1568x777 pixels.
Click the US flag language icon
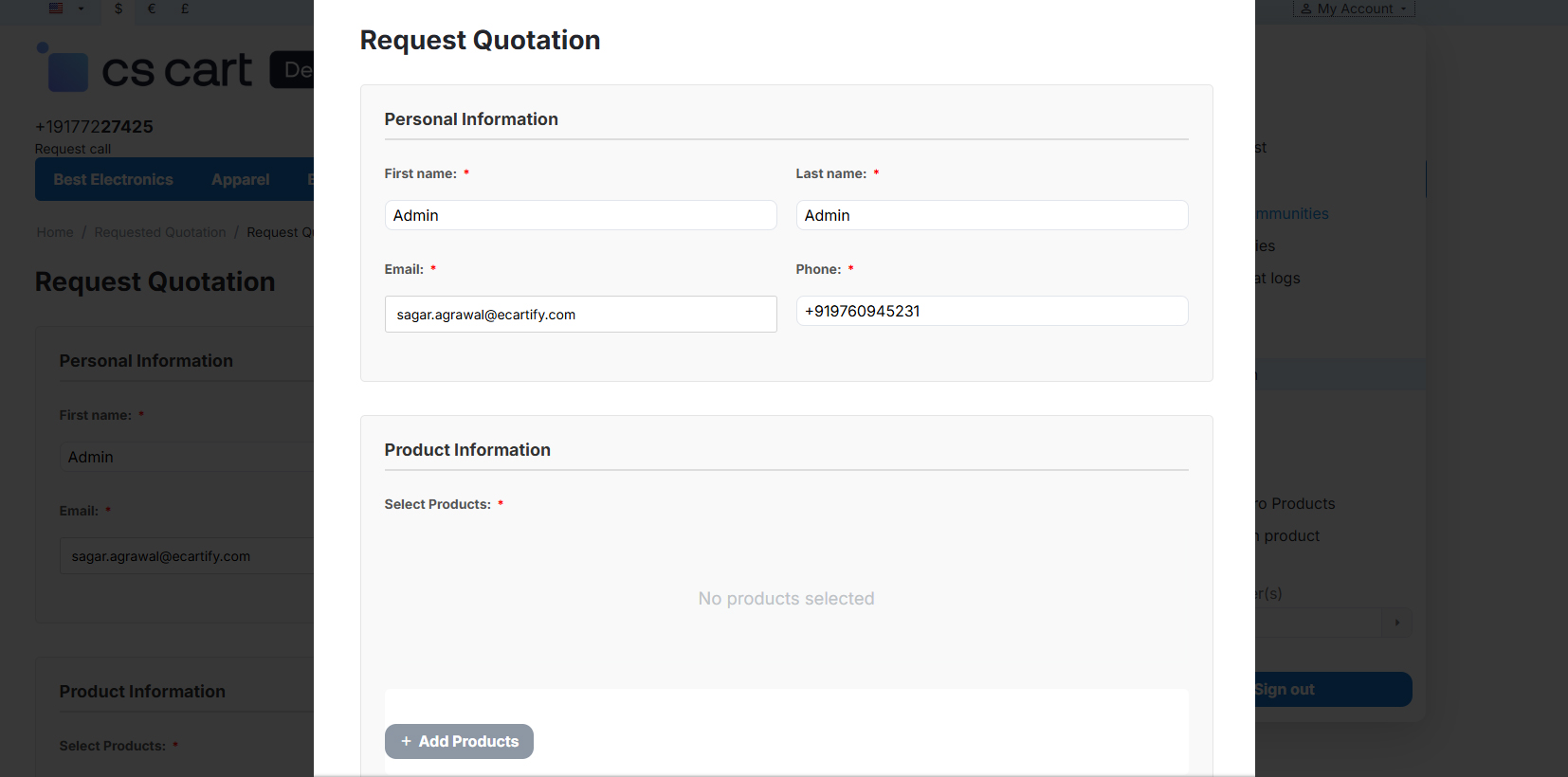pos(56,9)
